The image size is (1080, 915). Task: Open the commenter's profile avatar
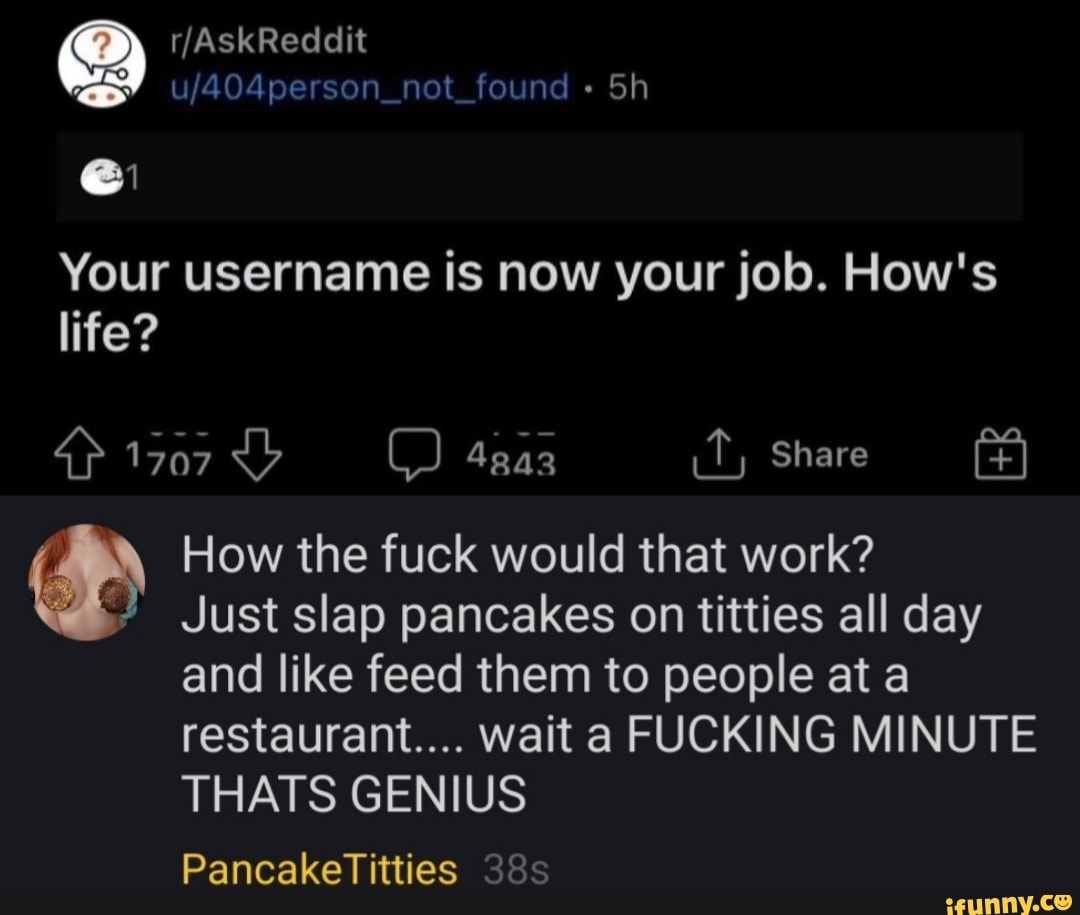pyautogui.click(x=88, y=583)
